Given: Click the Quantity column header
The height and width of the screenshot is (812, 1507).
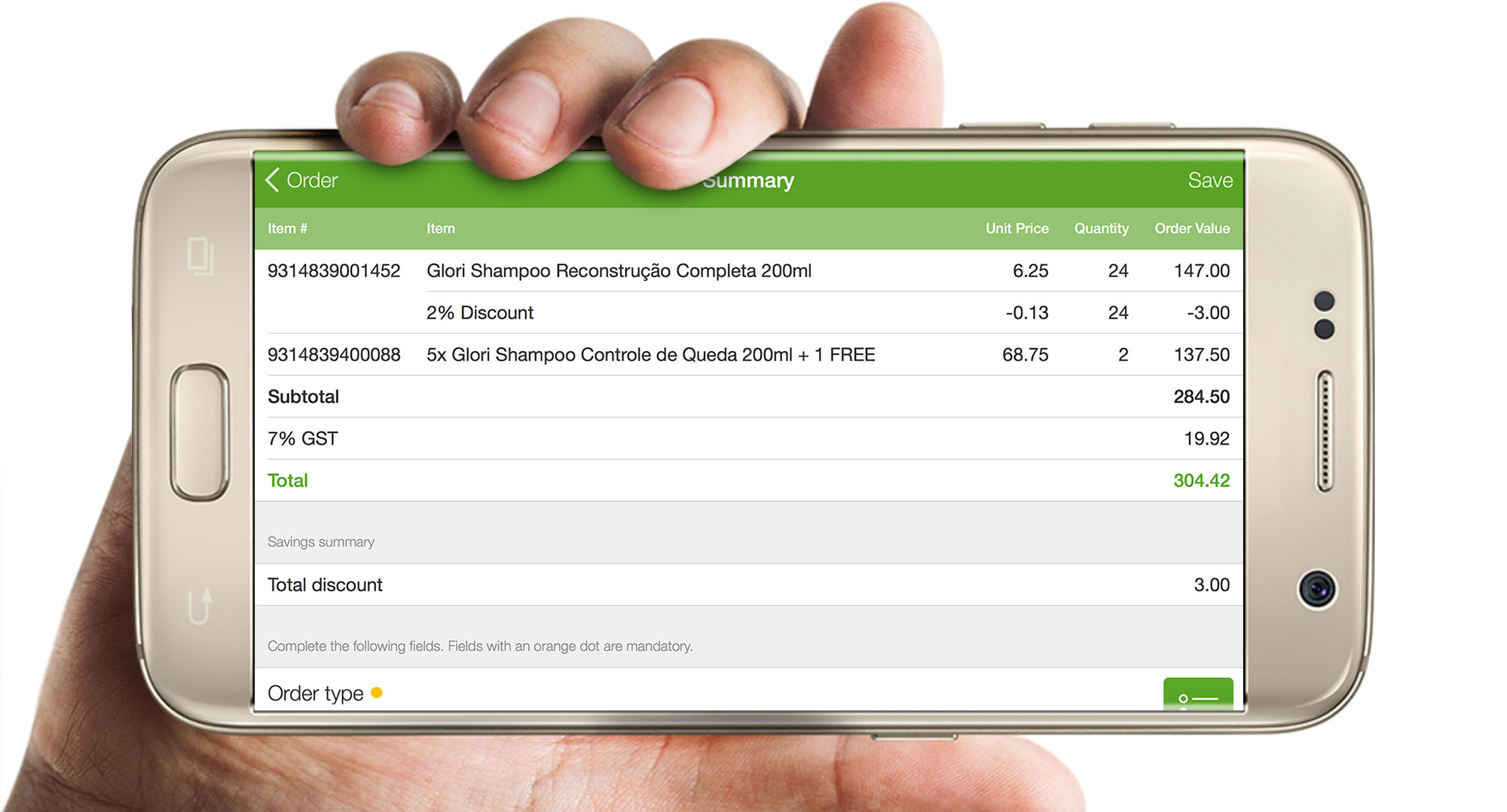Looking at the screenshot, I should pyautogui.click(x=1101, y=228).
